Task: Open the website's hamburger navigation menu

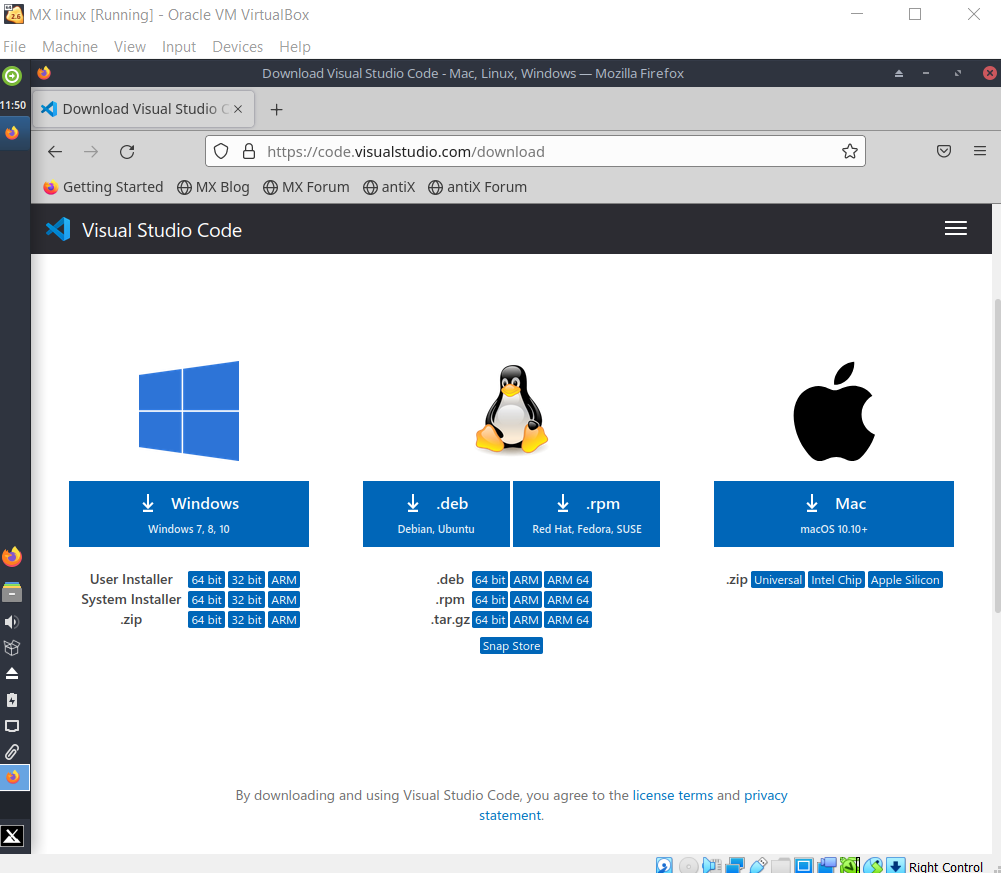Action: (x=956, y=228)
